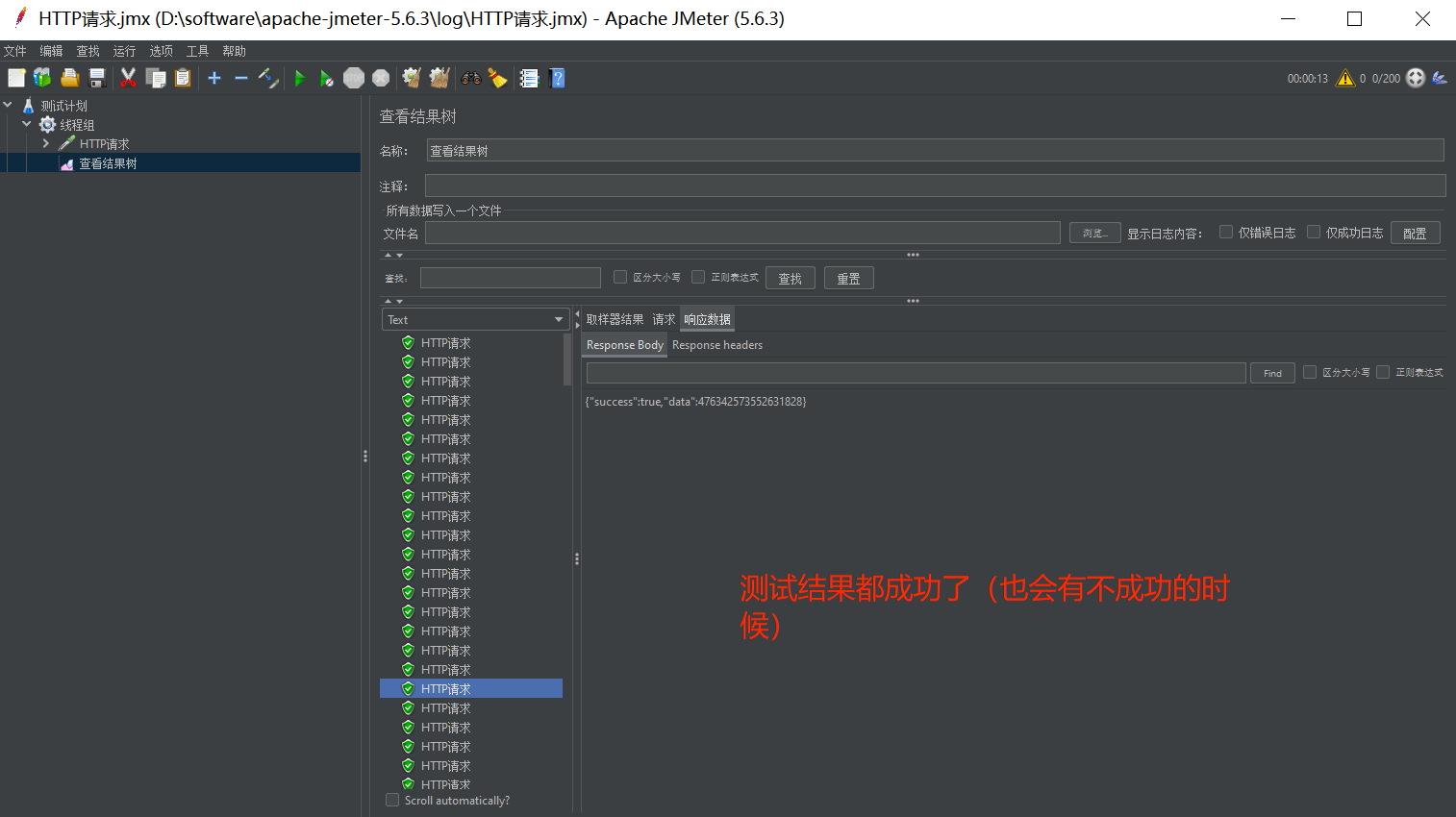Click the results list vertical scrollbar
This screenshot has width=1456, height=817.
[x=566, y=359]
